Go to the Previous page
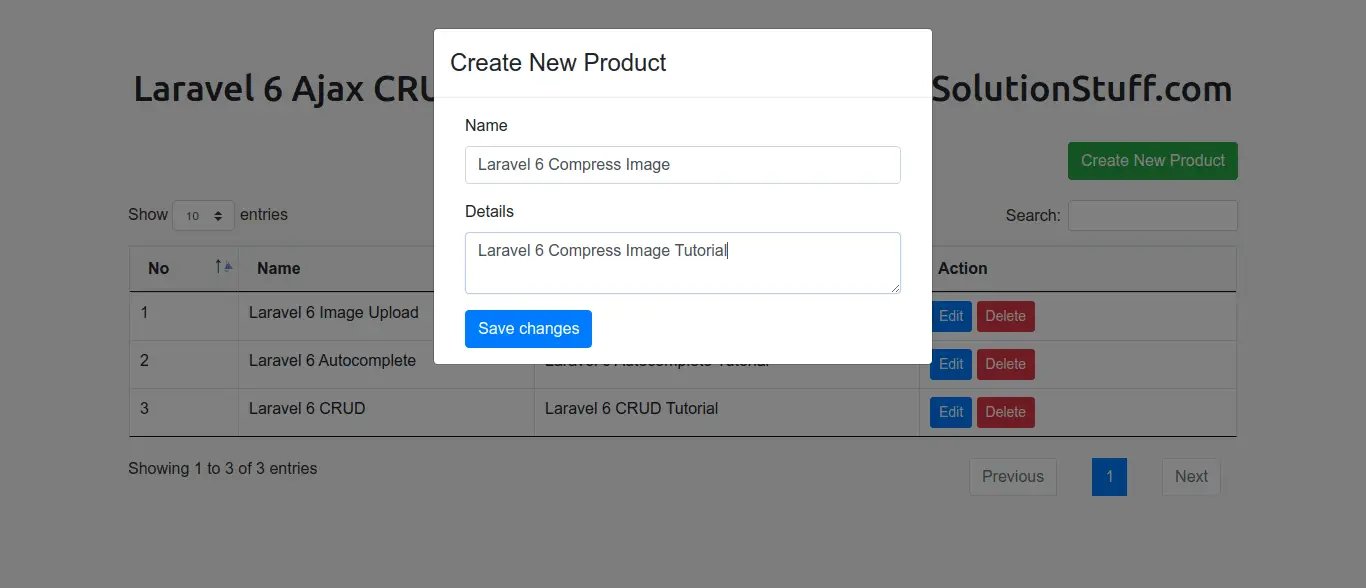The height and width of the screenshot is (588, 1366). coord(1012,477)
